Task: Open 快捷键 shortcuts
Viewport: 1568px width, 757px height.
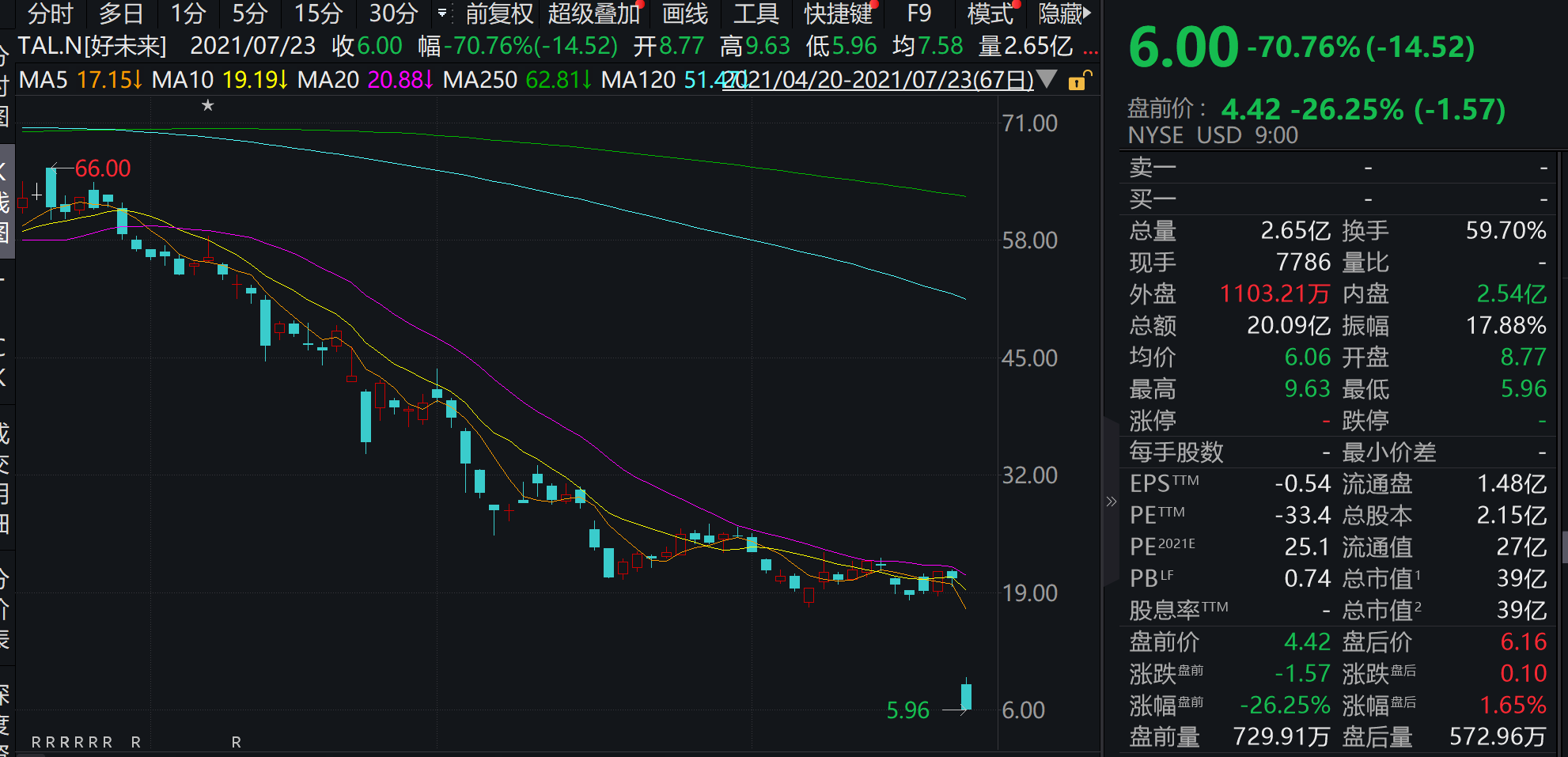Action: [838, 13]
